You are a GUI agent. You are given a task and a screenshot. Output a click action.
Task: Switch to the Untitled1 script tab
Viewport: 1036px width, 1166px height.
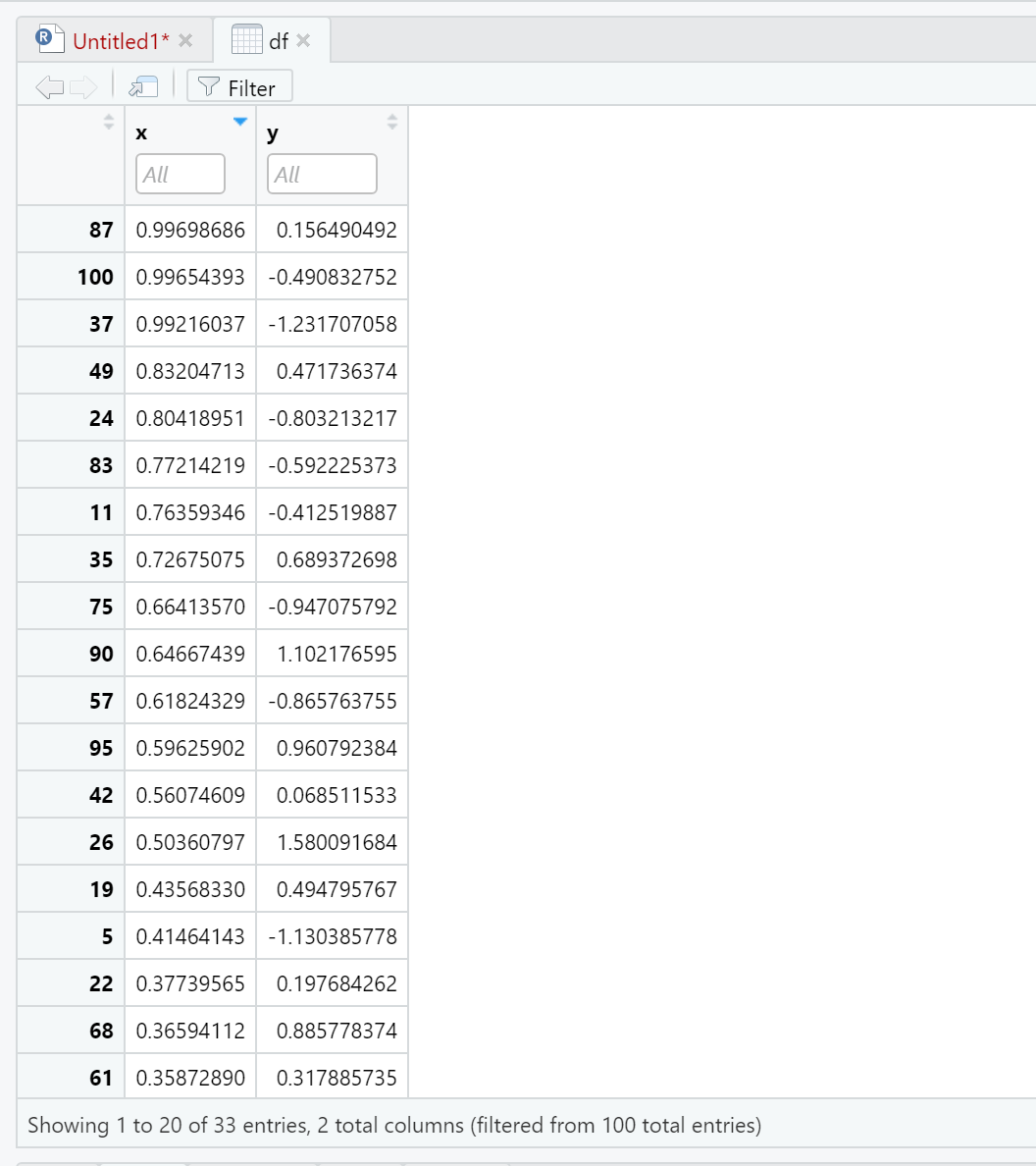click(121, 41)
